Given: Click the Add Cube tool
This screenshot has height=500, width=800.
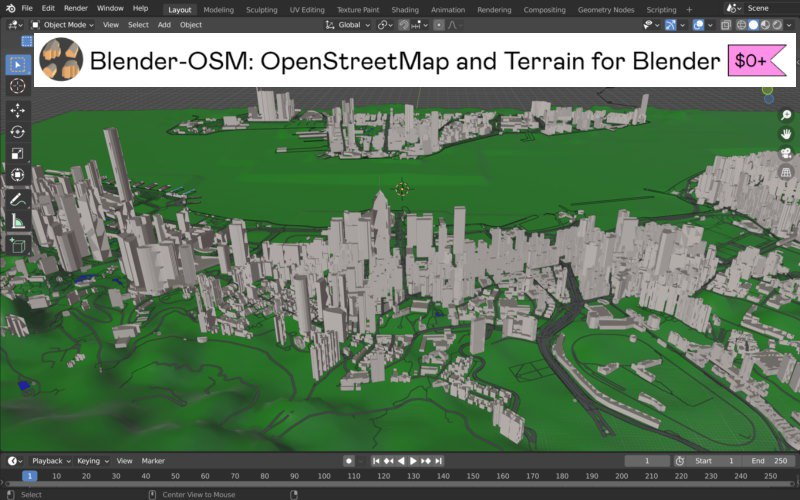Looking at the screenshot, I should tap(18, 244).
